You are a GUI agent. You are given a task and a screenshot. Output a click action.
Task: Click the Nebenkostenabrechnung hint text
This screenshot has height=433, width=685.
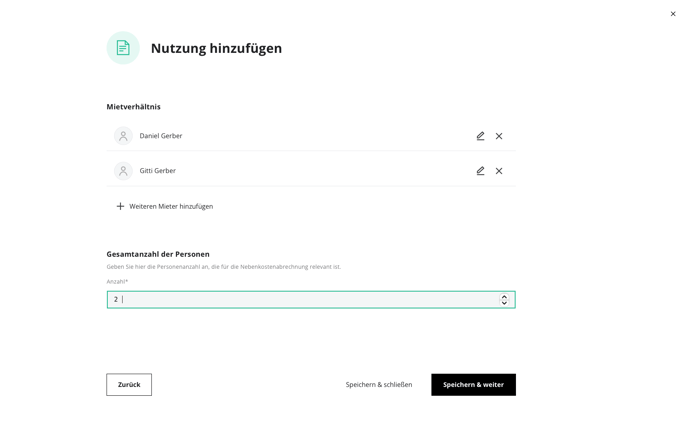[x=224, y=267]
